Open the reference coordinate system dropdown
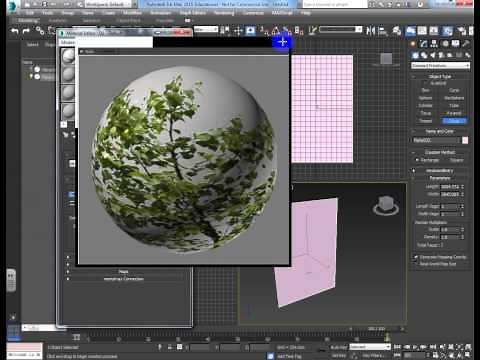The height and width of the screenshot is (360, 480). (x=206, y=29)
